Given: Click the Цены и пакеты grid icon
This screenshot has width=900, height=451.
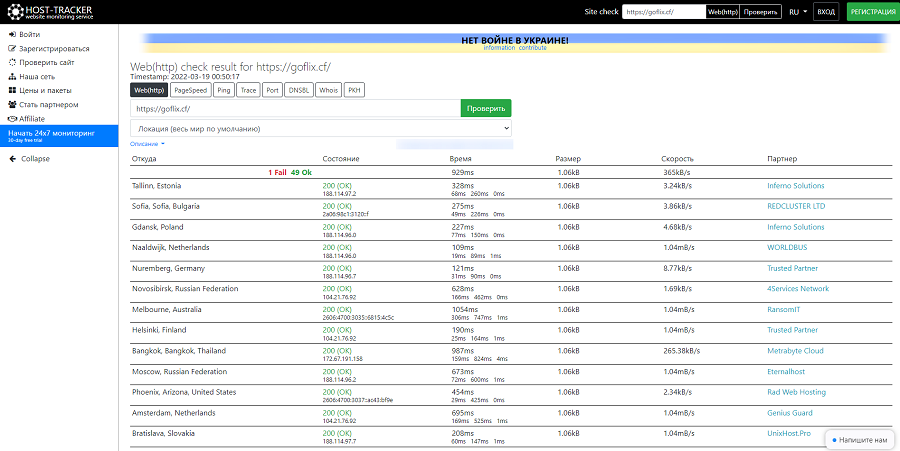Looking at the screenshot, I should point(12,91).
